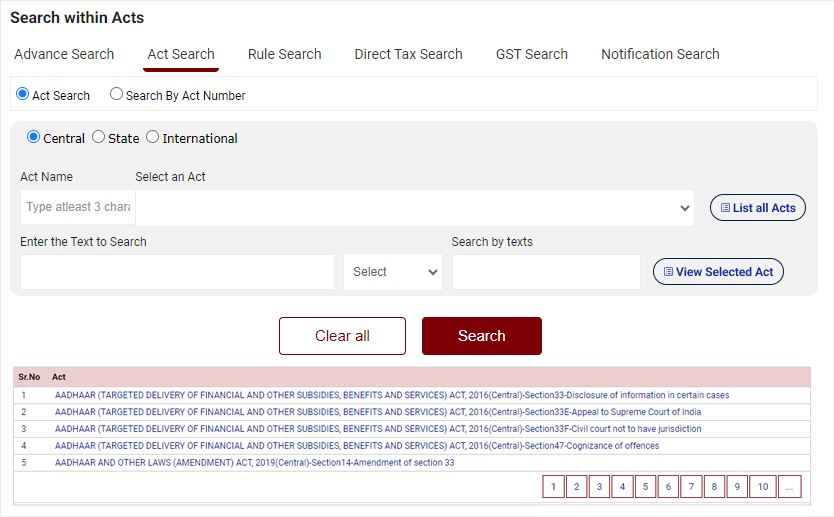Click the dark red Search button

tap(481, 336)
